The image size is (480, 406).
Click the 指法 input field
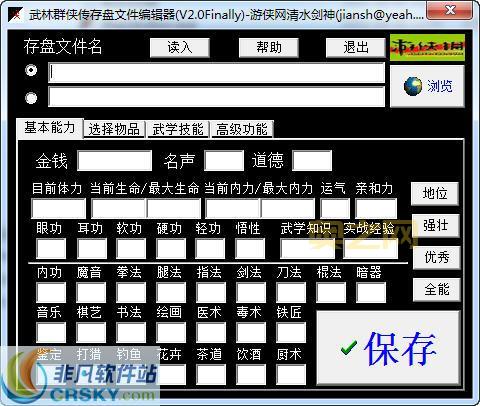(x=211, y=293)
